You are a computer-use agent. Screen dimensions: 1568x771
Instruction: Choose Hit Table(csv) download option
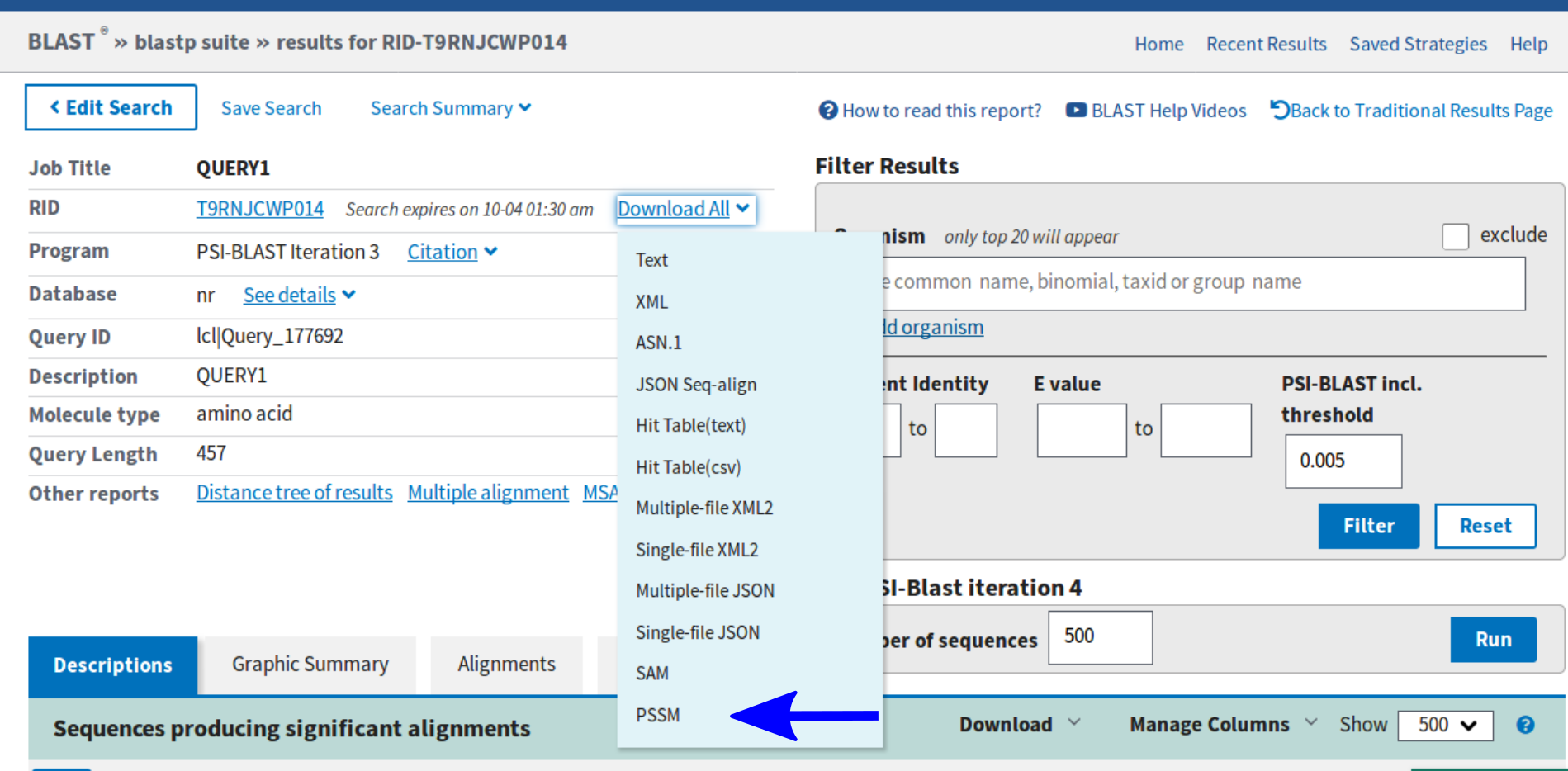(688, 467)
